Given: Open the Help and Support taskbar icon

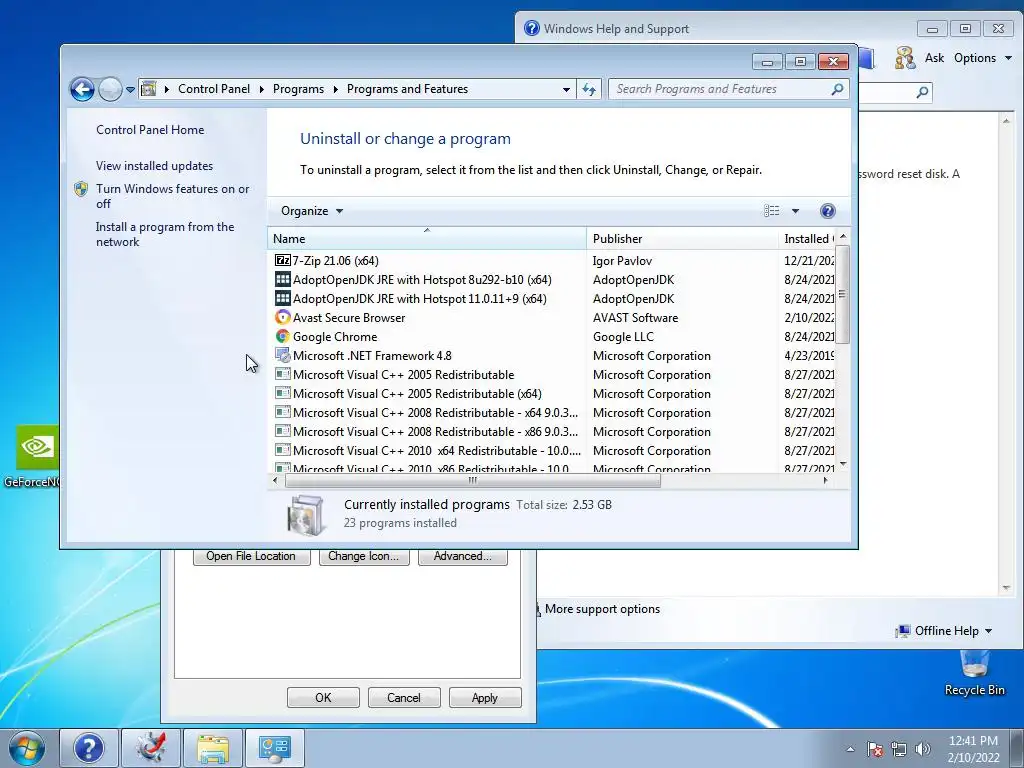Looking at the screenshot, I should 89,748.
